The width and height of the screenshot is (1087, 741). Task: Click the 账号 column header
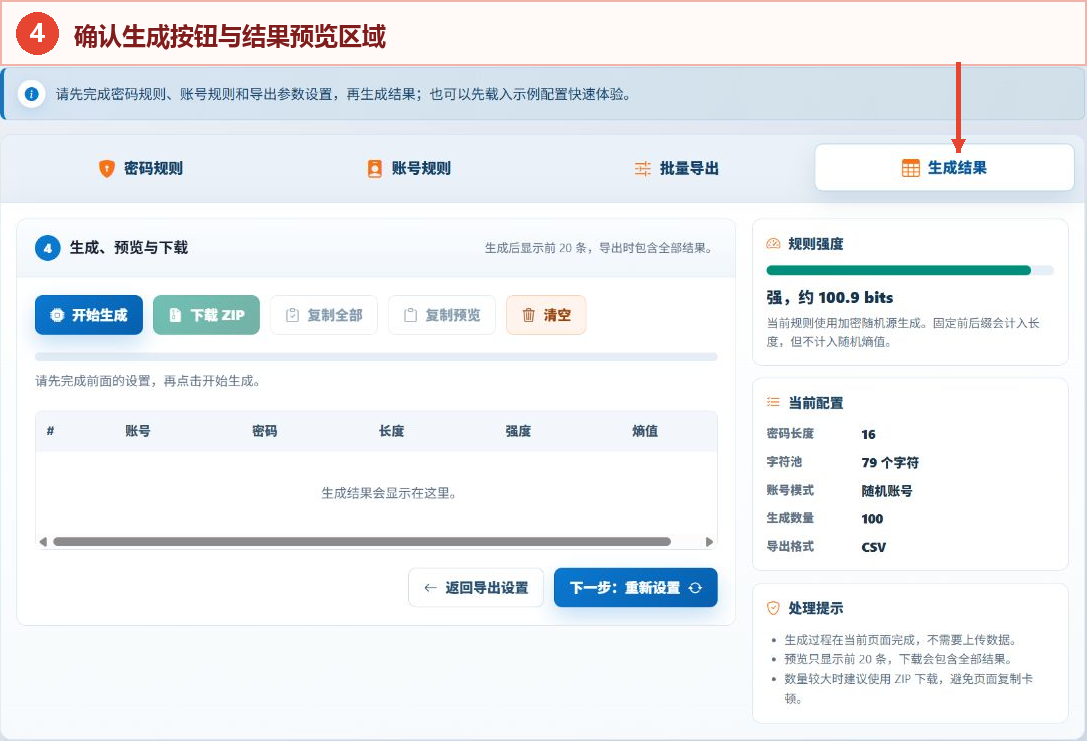point(137,431)
